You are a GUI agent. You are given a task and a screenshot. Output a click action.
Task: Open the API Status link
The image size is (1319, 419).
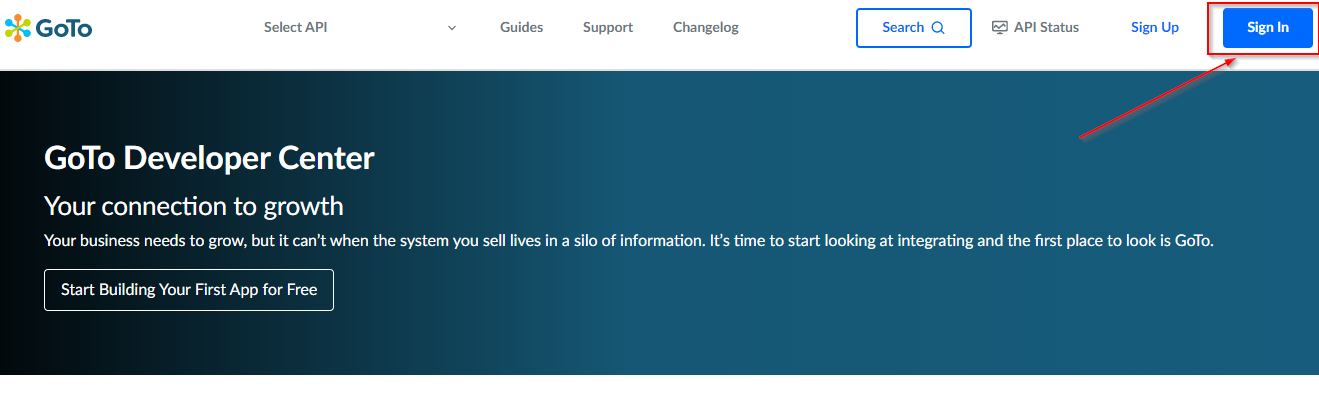(x=1046, y=28)
